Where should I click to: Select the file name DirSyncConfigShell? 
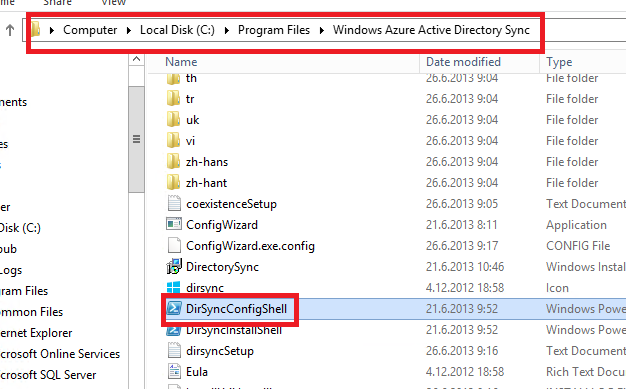[x=236, y=309]
